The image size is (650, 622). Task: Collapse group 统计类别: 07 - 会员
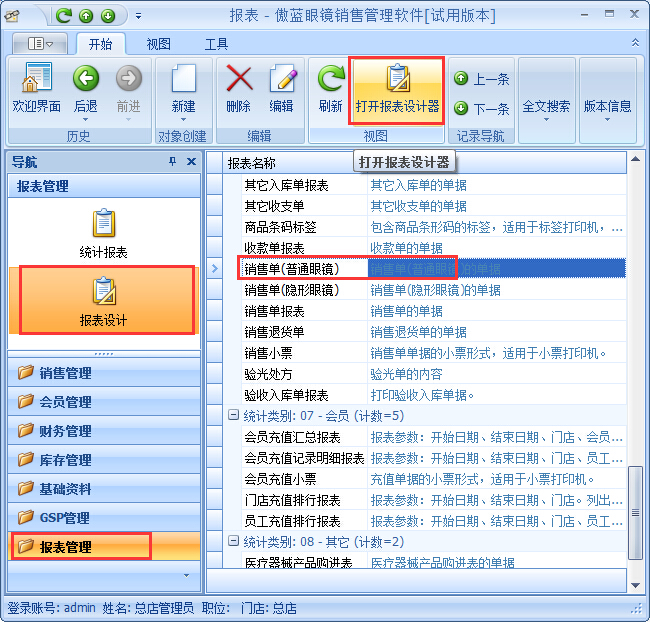[x=233, y=416]
